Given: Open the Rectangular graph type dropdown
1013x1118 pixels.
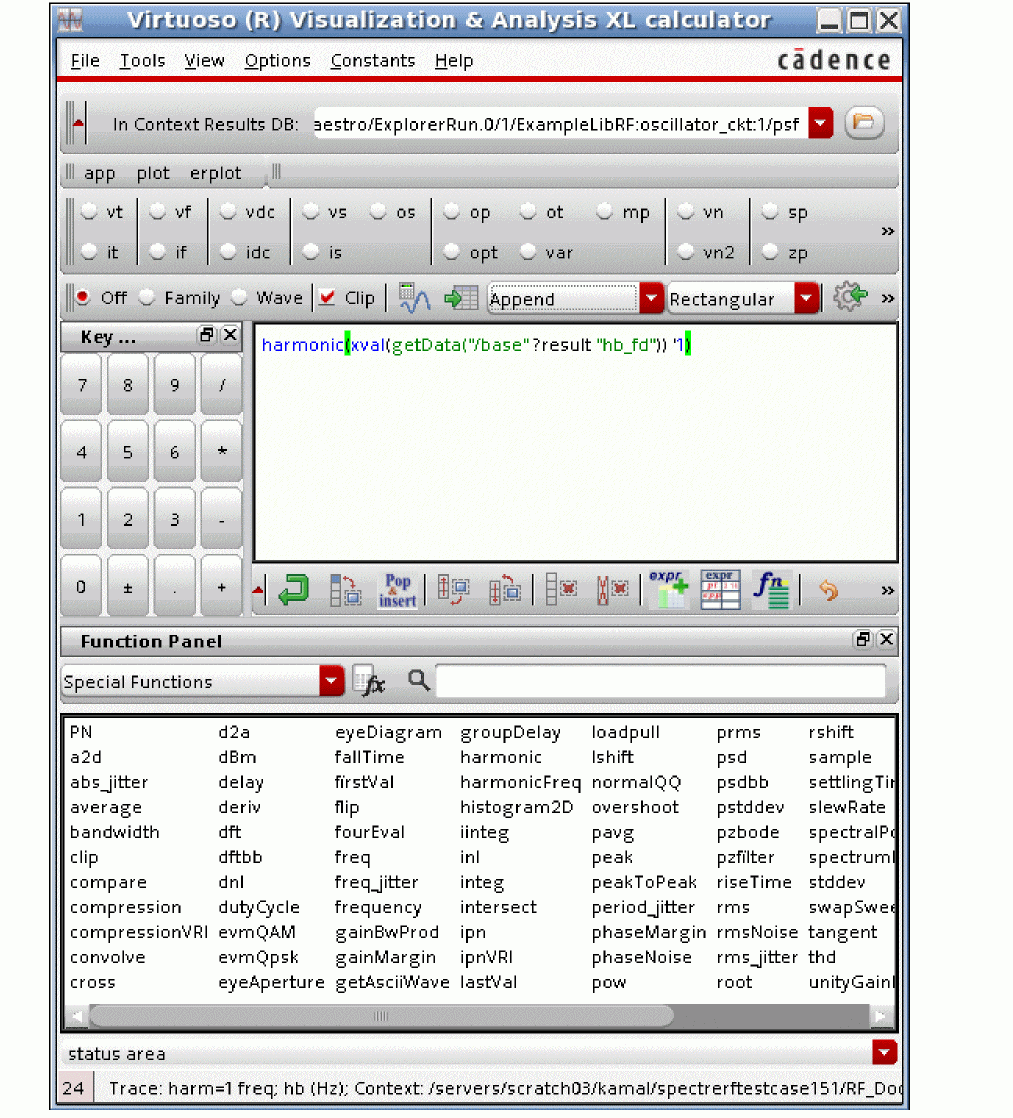Looking at the screenshot, I should (x=806, y=298).
